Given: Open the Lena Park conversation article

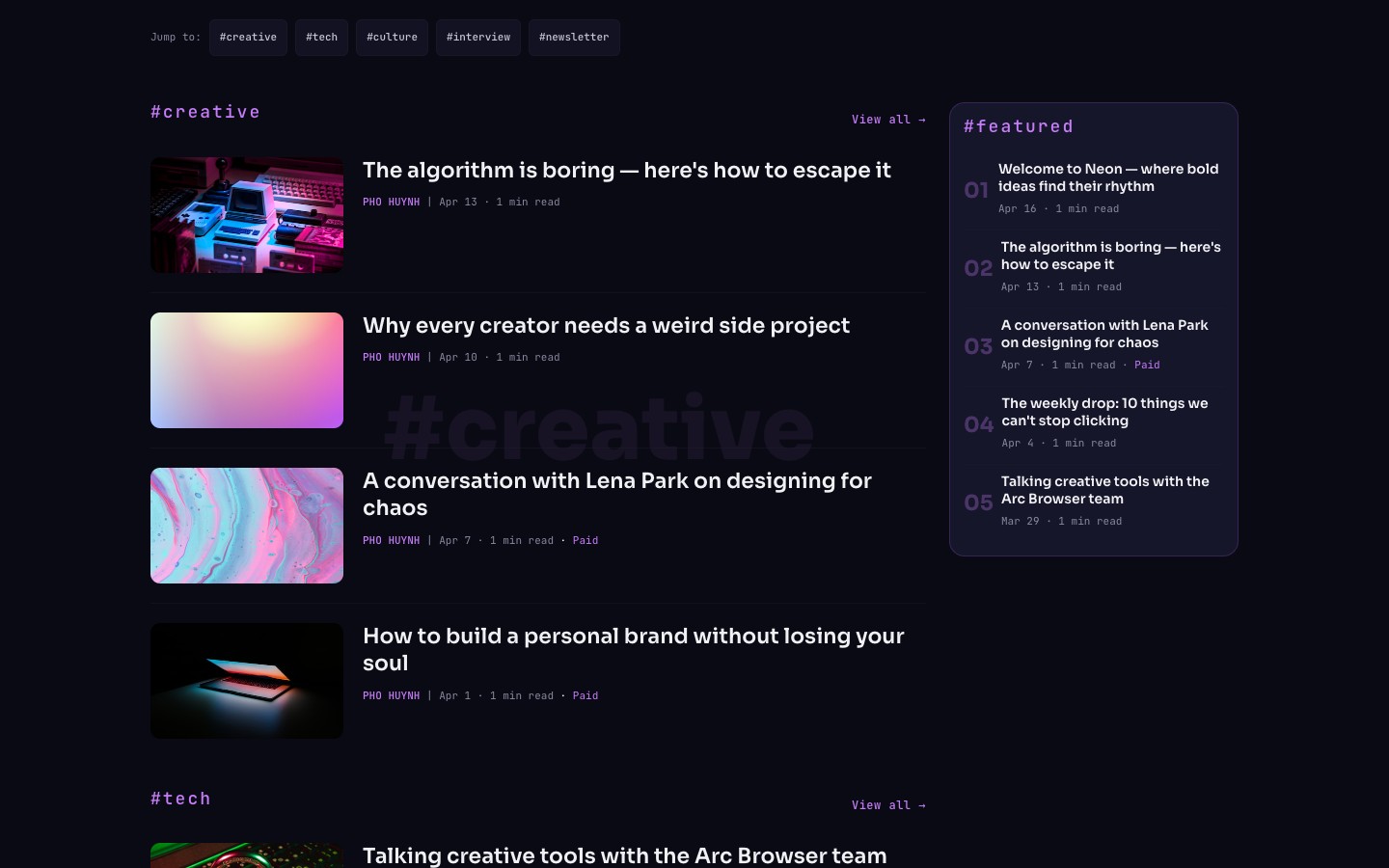Looking at the screenshot, I should [x=617, y=495].
